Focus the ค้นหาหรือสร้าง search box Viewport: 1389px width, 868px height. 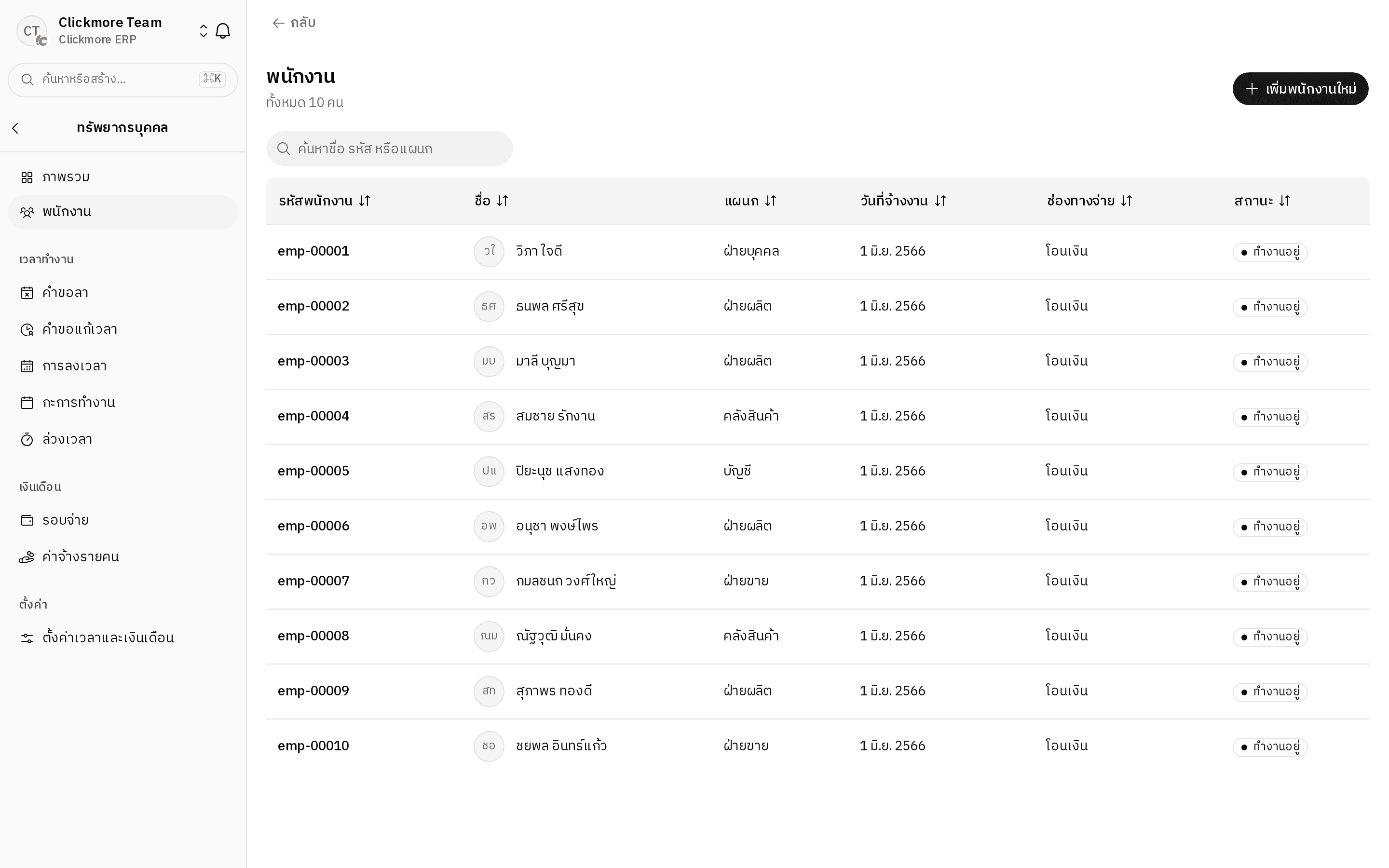123,79
